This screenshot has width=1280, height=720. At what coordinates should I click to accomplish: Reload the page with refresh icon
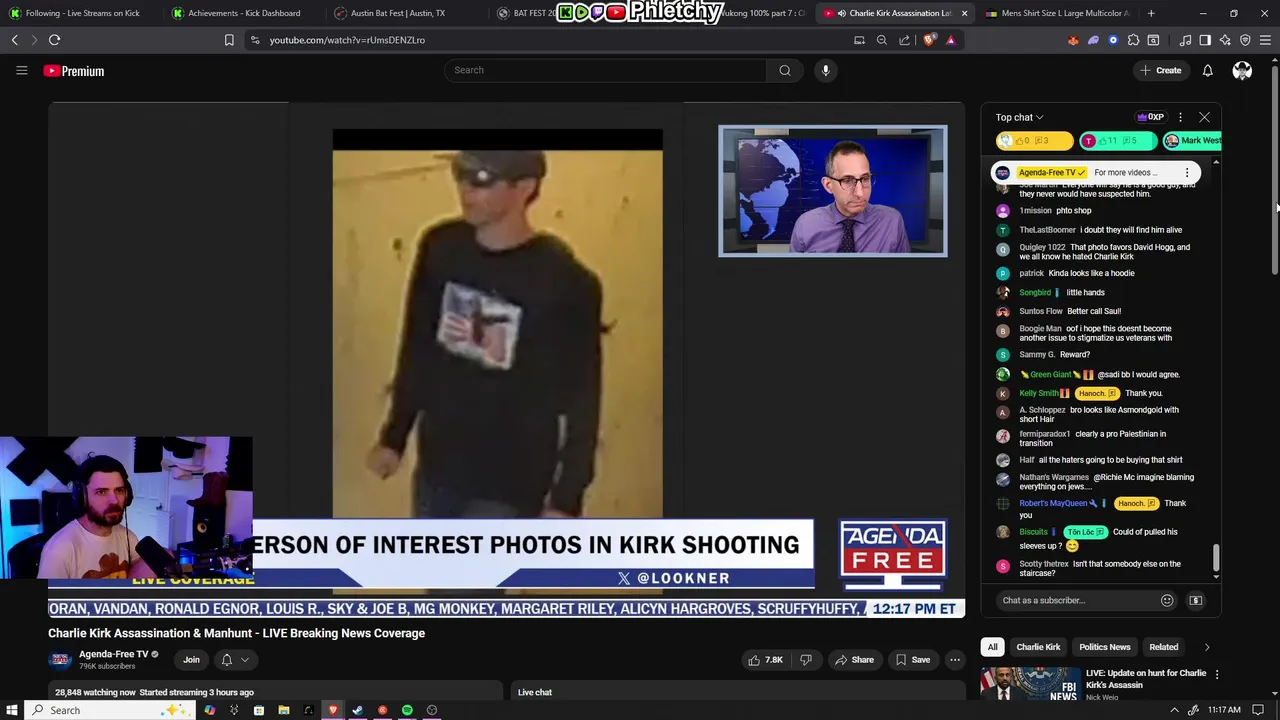(54, 40)
